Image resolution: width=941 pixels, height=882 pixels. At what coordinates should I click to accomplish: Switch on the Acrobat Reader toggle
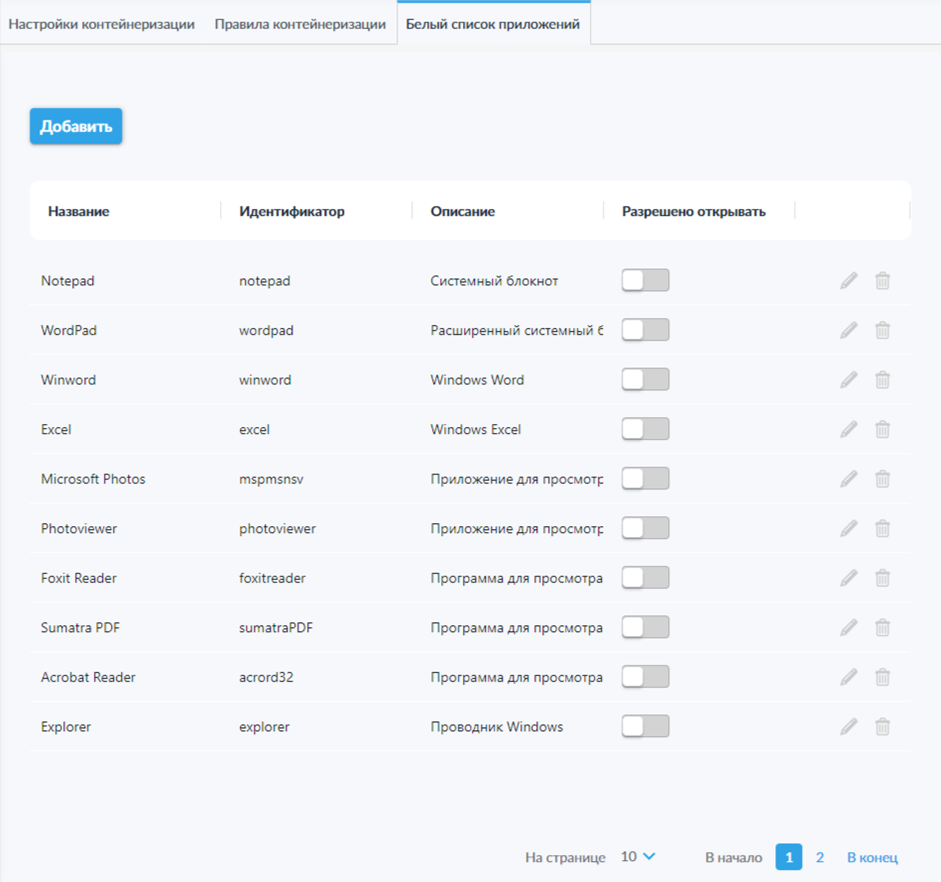pos(645,677)
